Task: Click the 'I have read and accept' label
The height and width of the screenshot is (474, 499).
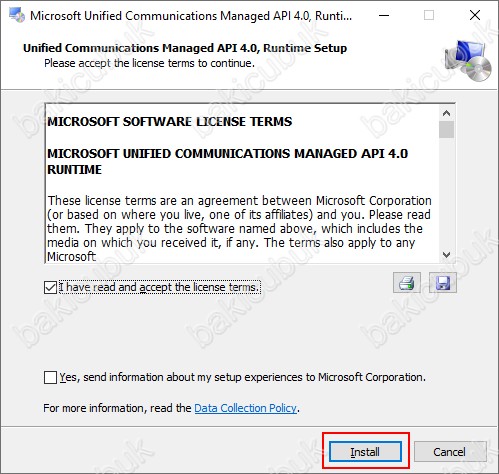Action: tap(159, 287)
